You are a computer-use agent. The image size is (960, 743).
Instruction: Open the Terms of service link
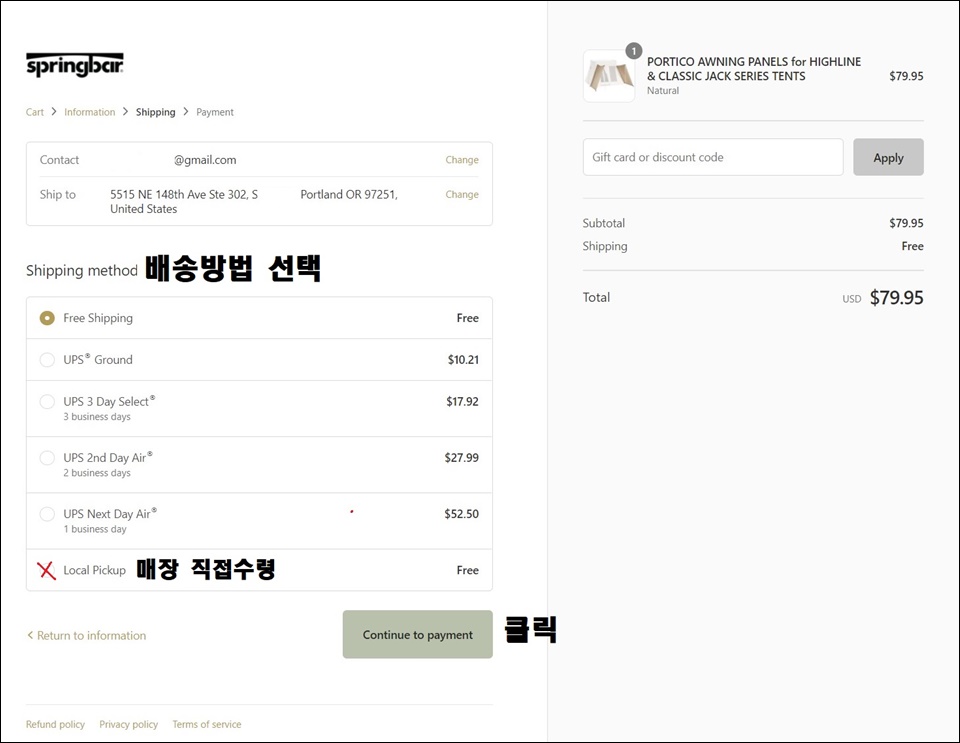[207, 724]
